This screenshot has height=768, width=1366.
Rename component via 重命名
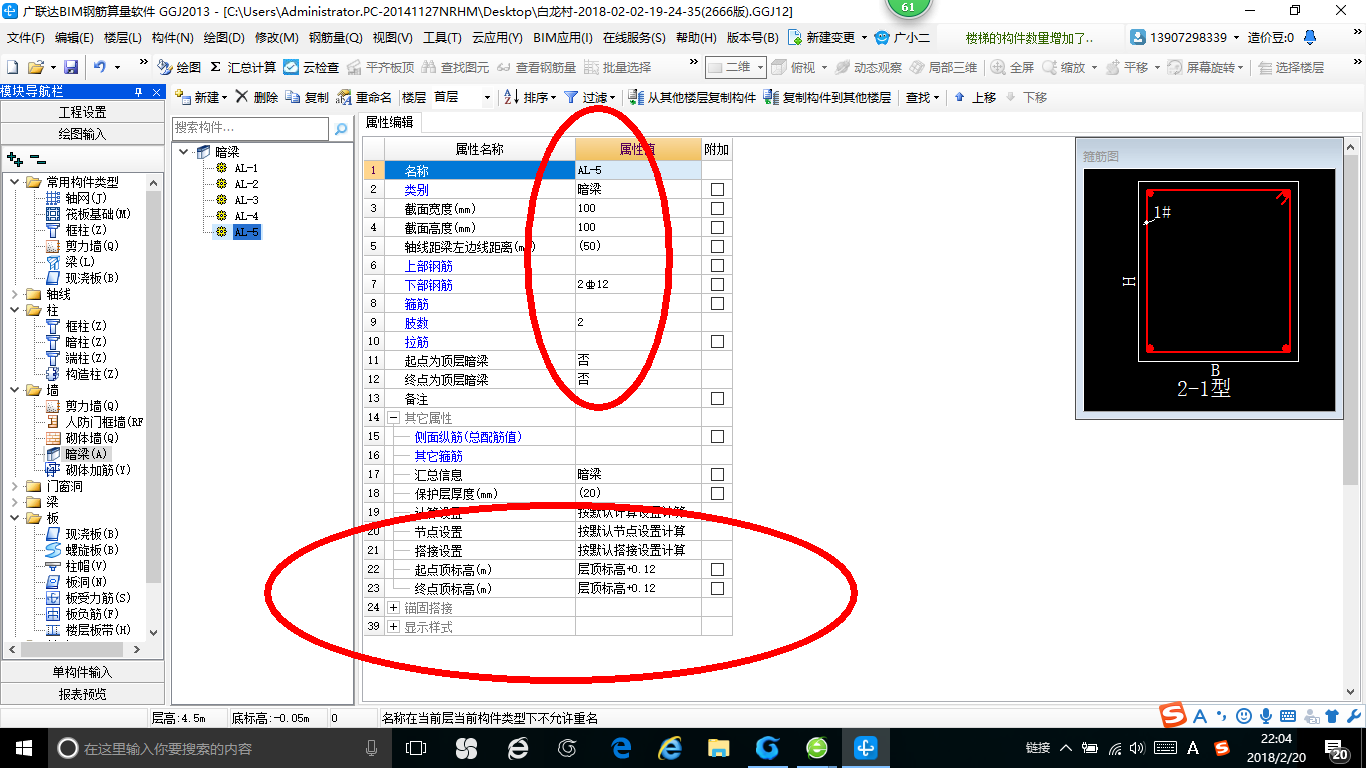click(x=364, y=97)
